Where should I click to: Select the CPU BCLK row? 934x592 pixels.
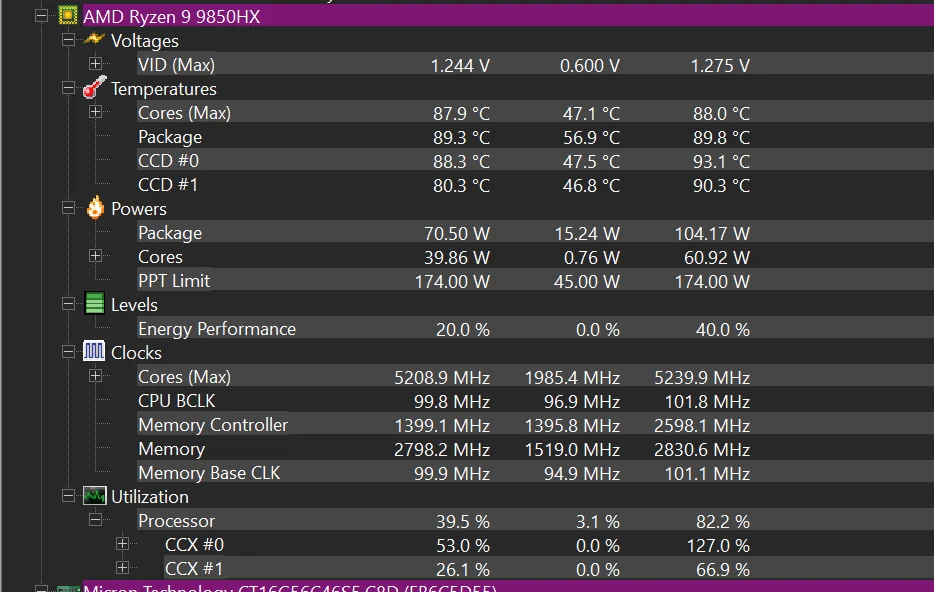535,401
